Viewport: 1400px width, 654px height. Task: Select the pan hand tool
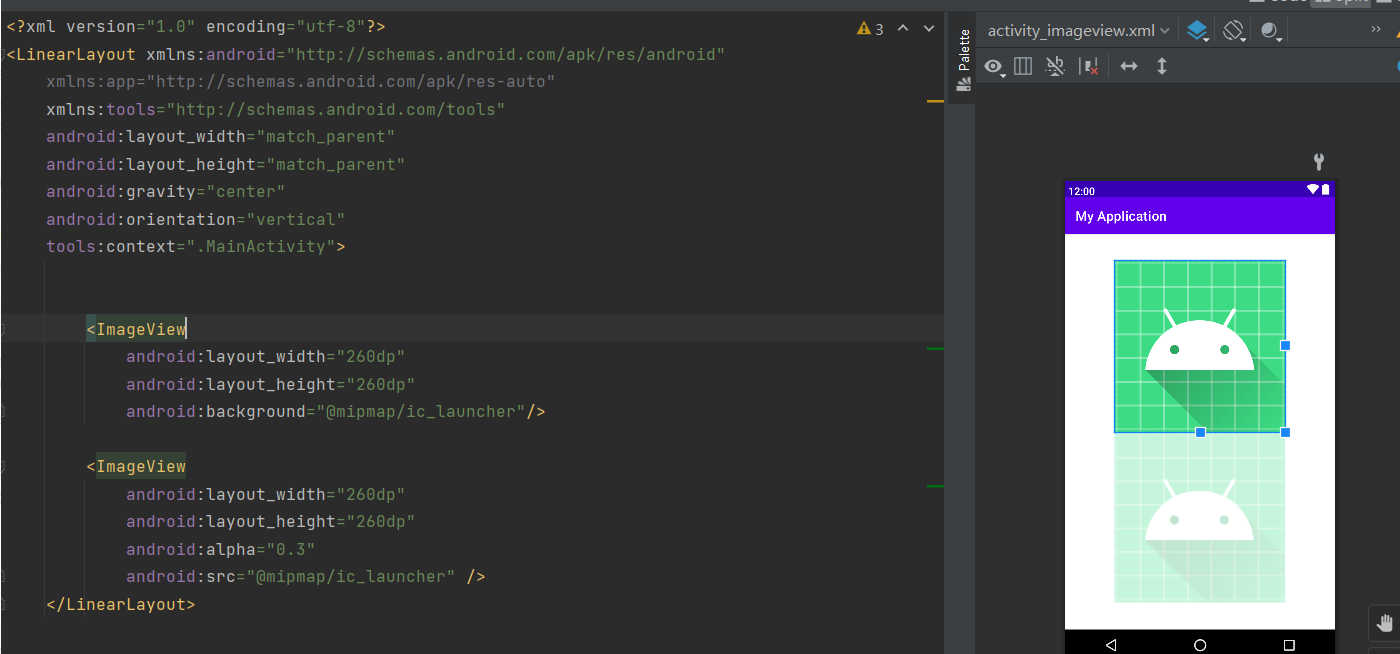coord(1385,624)
